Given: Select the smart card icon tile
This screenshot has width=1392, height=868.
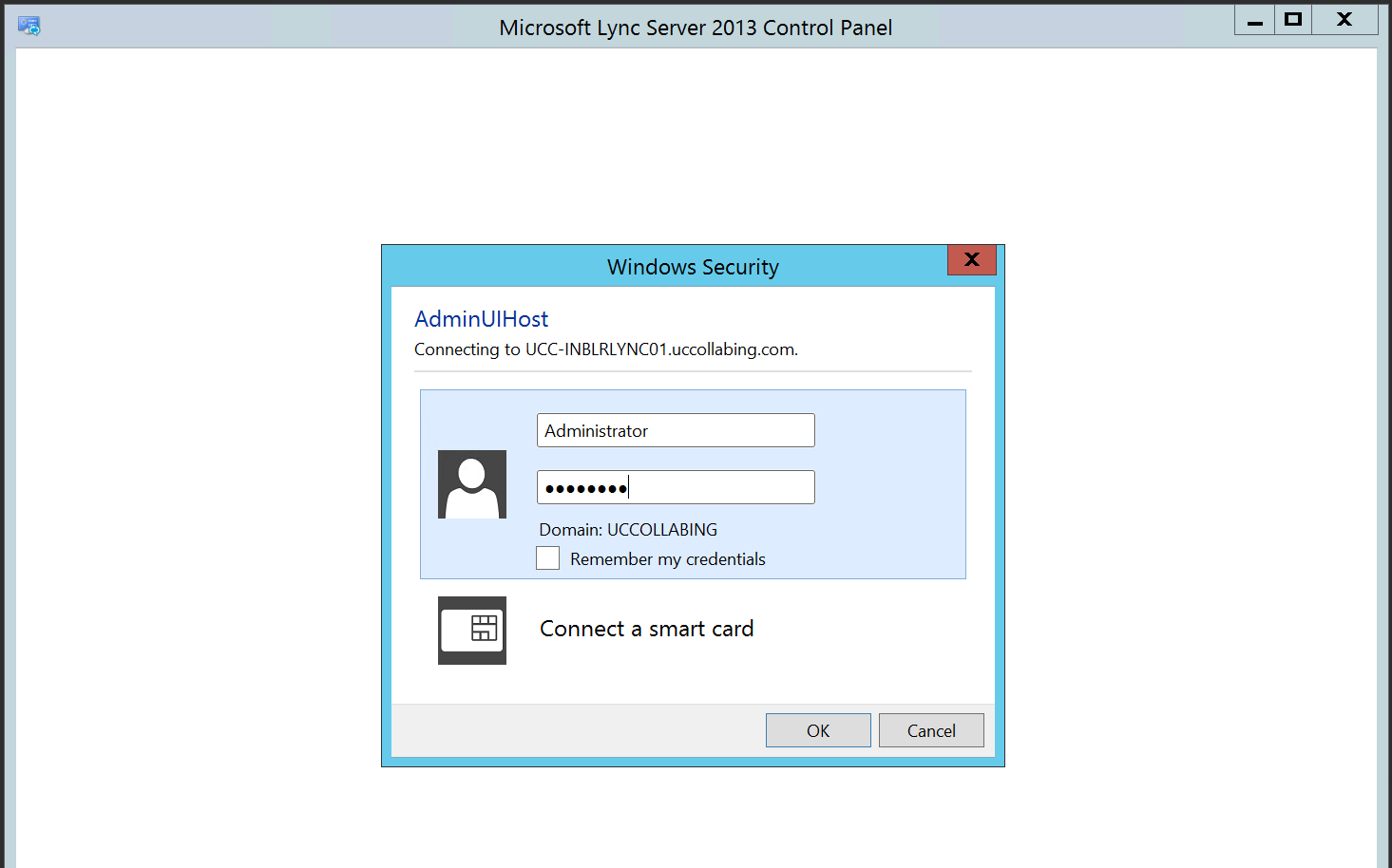Looking at the screenshot, I should (472, 631).
